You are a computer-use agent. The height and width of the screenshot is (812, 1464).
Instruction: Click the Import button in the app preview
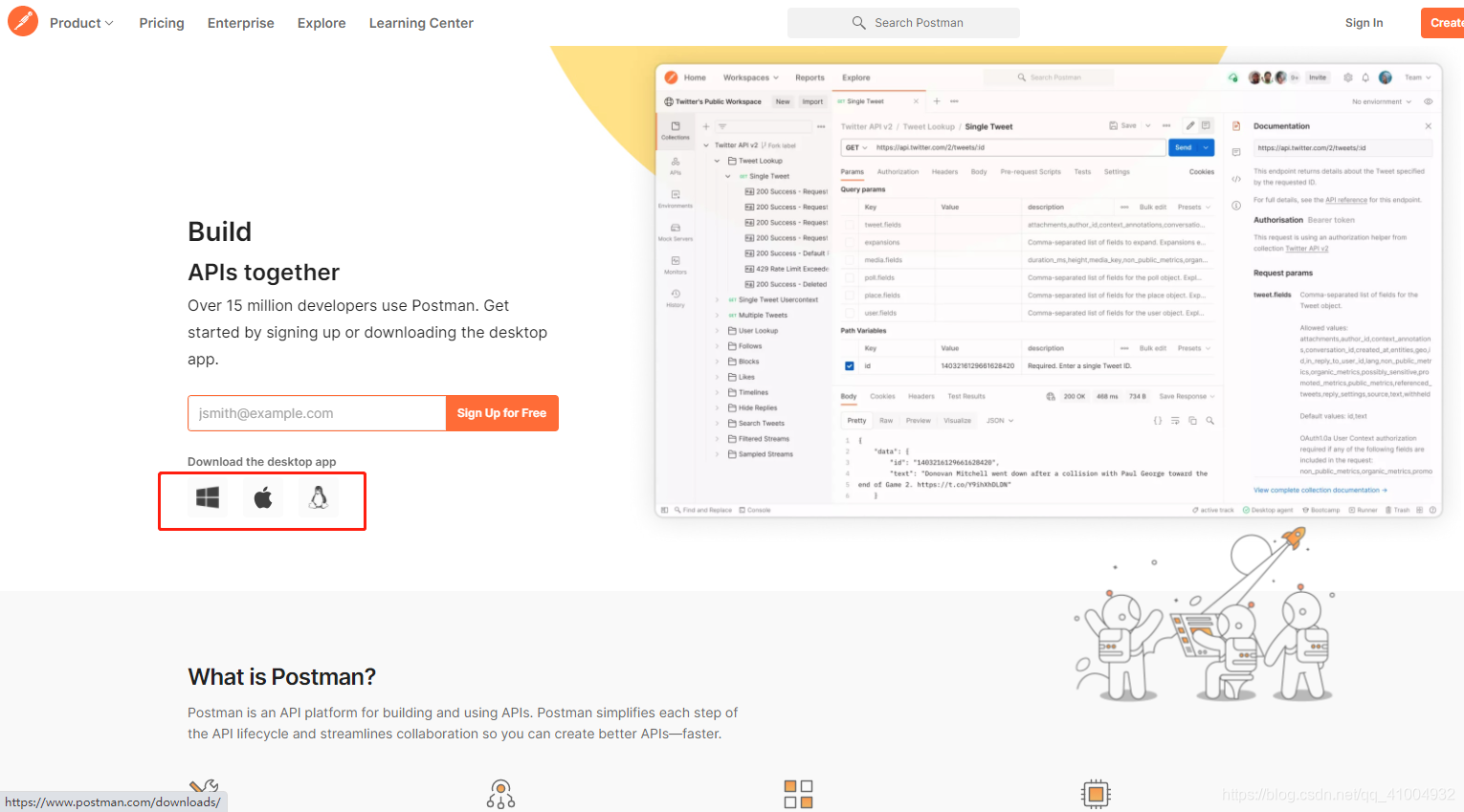812,101
